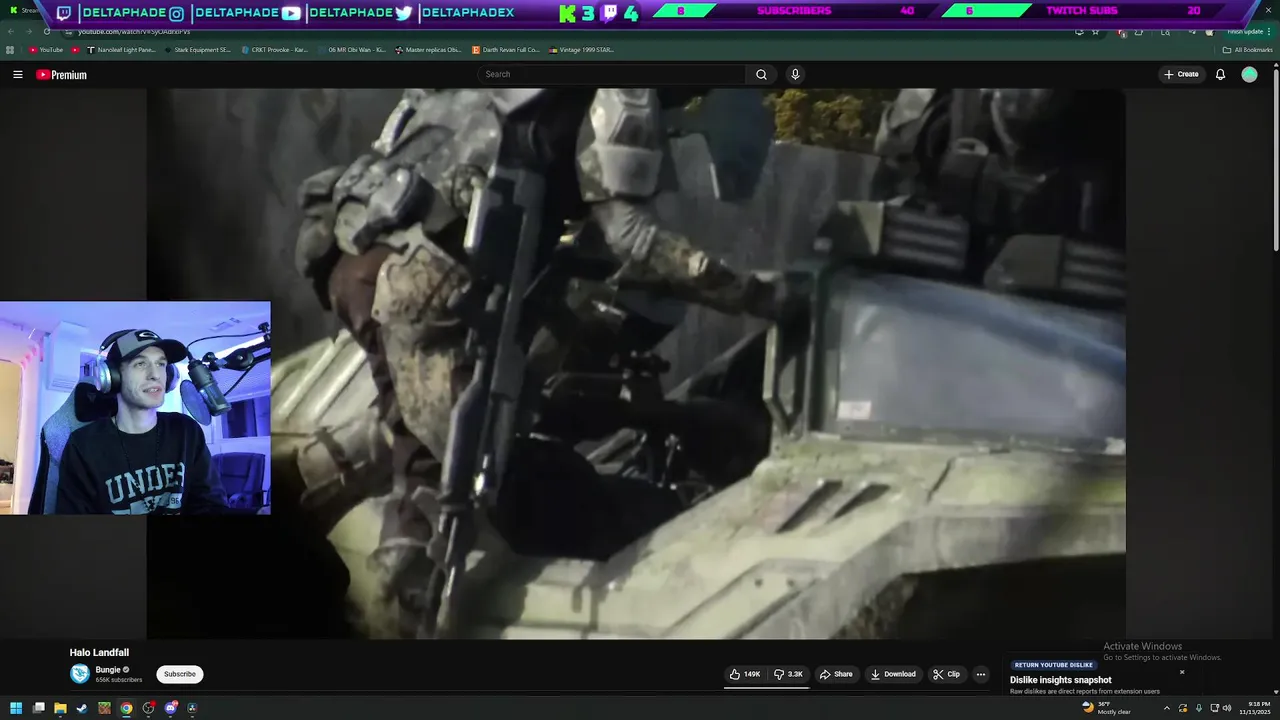
Task: Click the Return YouTube Dislike badge
Action: point(1053,665)
